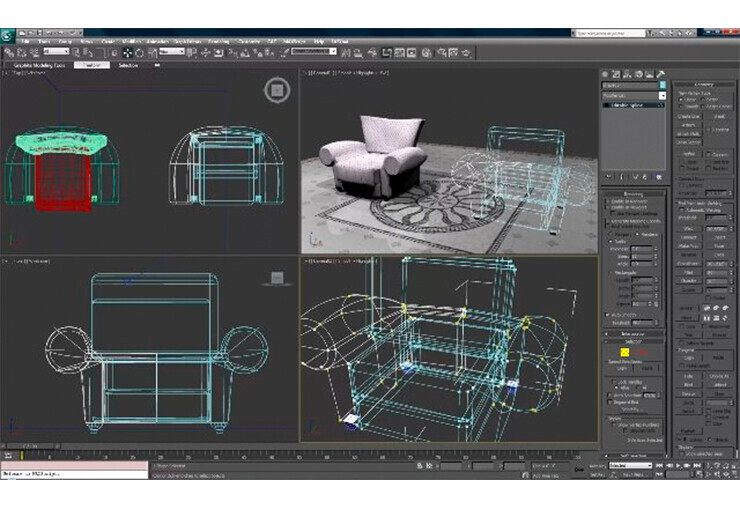Image resolution: width=740 pixels, height=508 pixels.
Task: Click the Make First button
Action: (x=689, y=246)
